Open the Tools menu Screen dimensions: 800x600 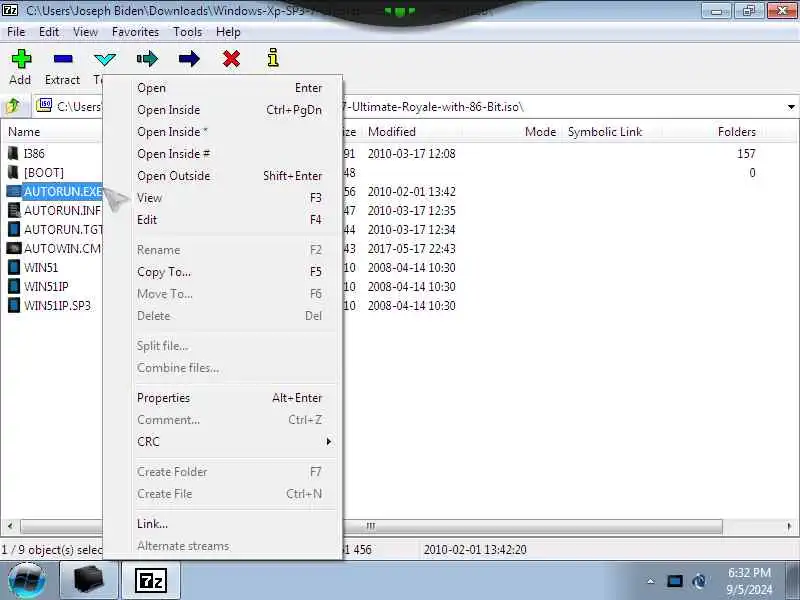pyautogui.click(x=187, y=32)
